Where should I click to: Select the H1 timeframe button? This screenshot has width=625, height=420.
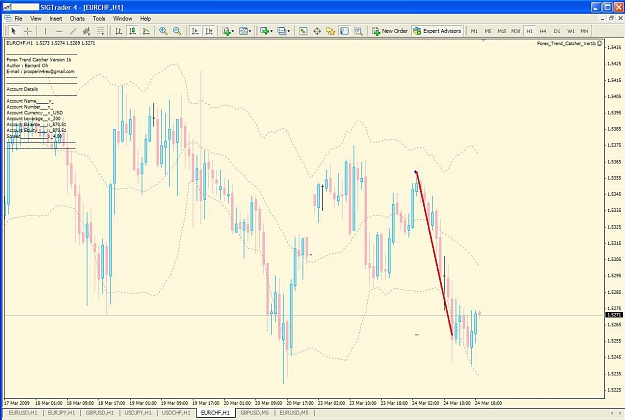(x=529, y=31)
